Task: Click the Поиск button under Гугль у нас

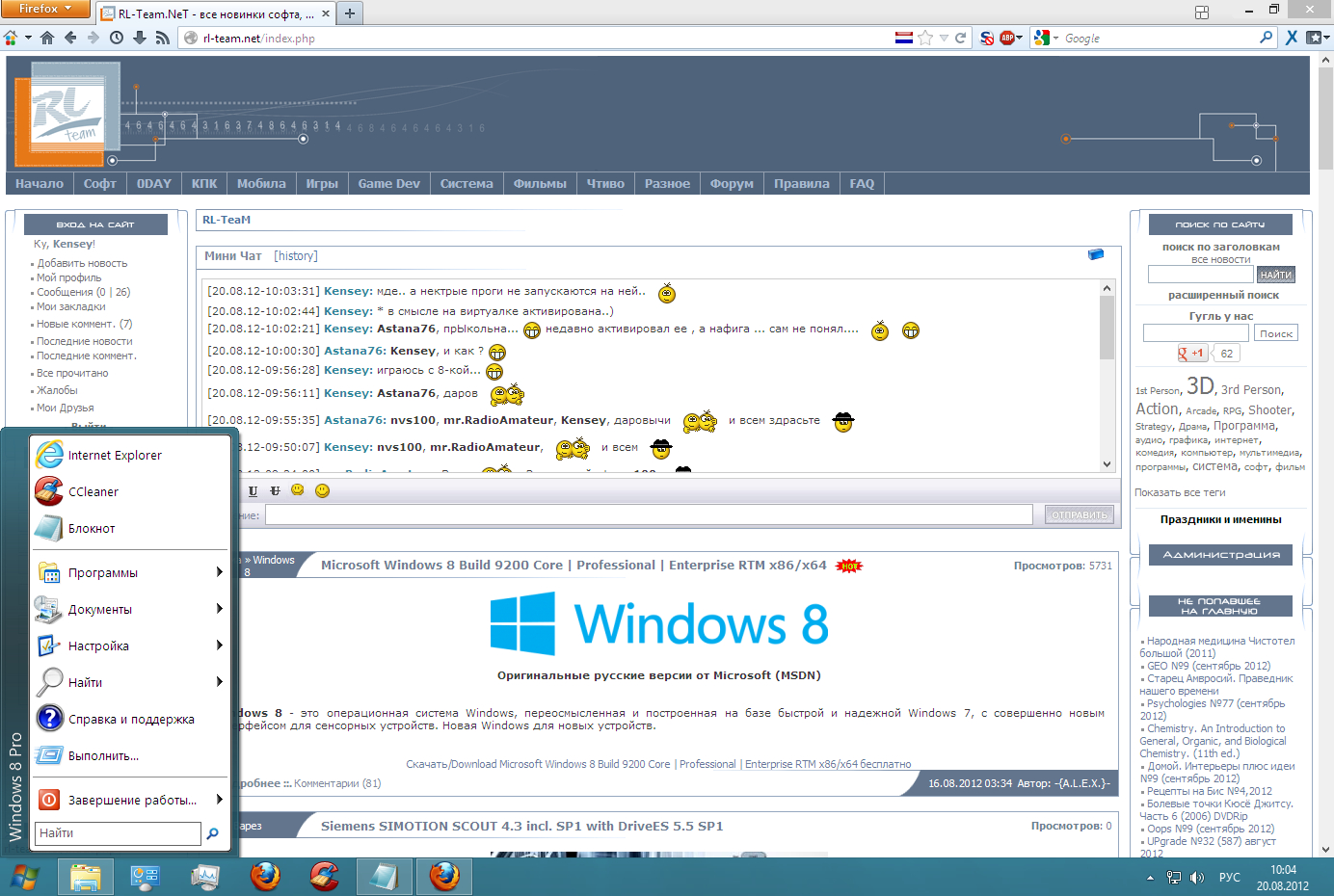Action: (x=1276, y=333)
